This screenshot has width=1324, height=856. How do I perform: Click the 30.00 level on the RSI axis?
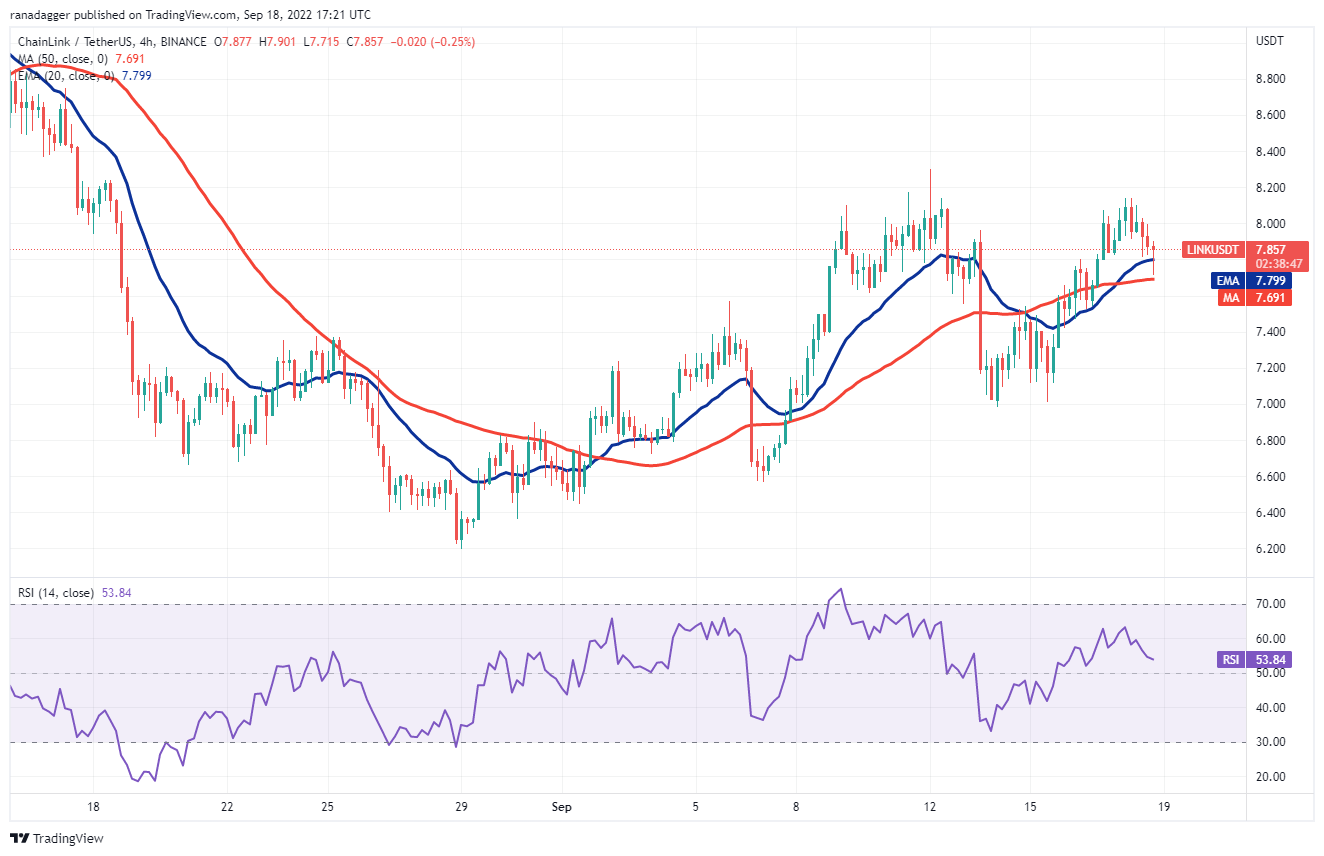(1268, 742)
